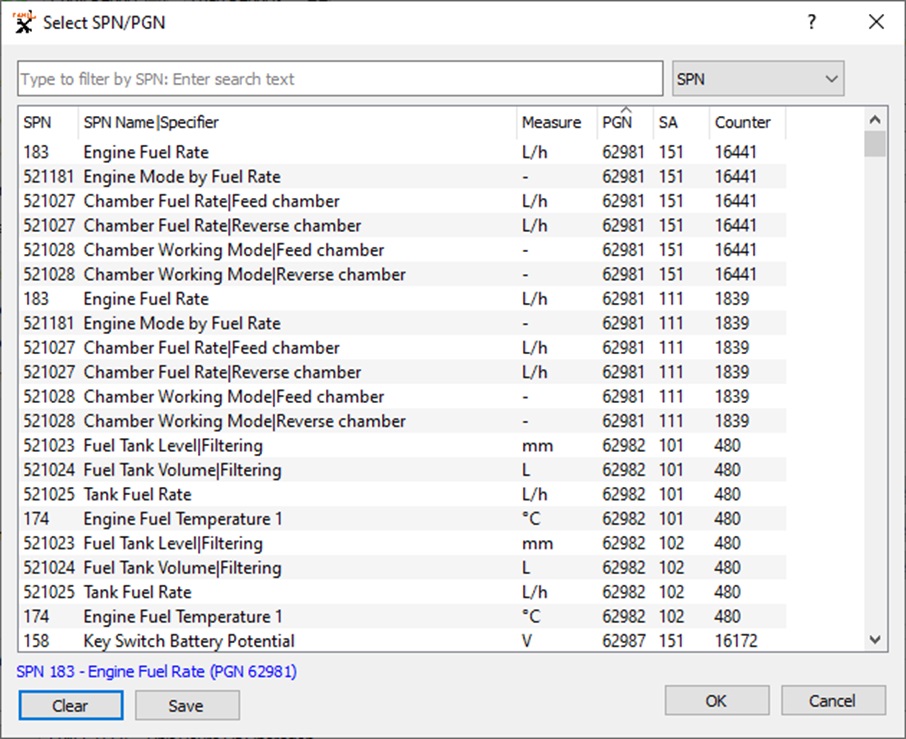Viewport: 906px width, 739px height.
Task: Select Chamber Working Mode|Feed chamber, SA 151
Action: tap(403, 250)
